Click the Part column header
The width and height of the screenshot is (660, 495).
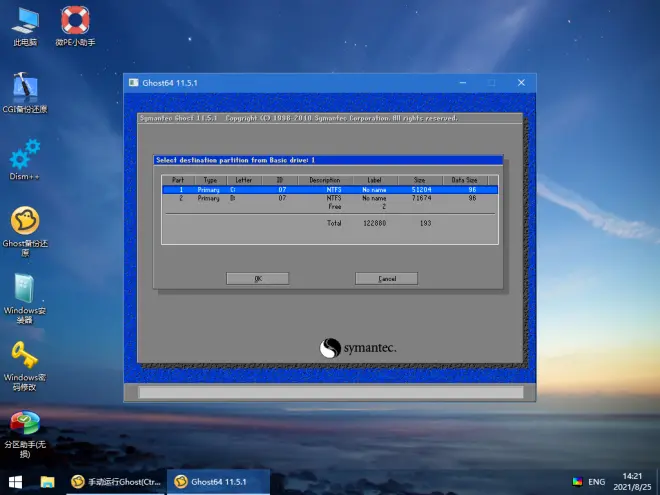[x=178, y=180]
